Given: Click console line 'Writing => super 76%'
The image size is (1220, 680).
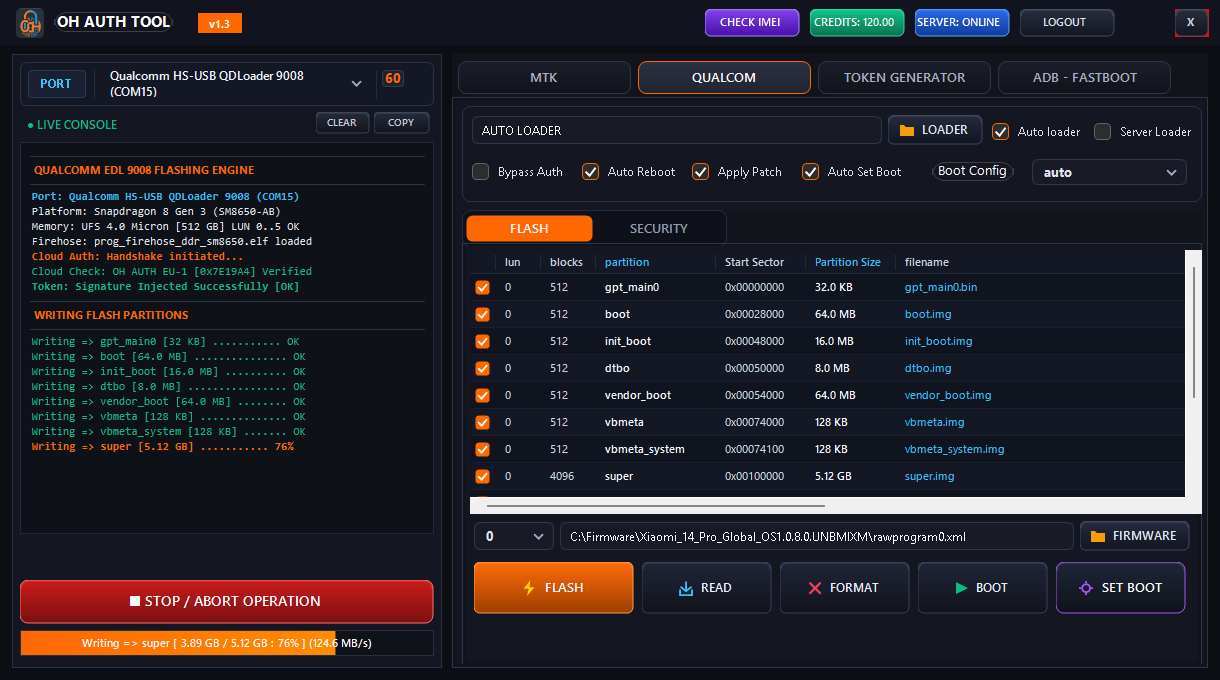Looking at the screenshot, I should (x=162, y=446).
